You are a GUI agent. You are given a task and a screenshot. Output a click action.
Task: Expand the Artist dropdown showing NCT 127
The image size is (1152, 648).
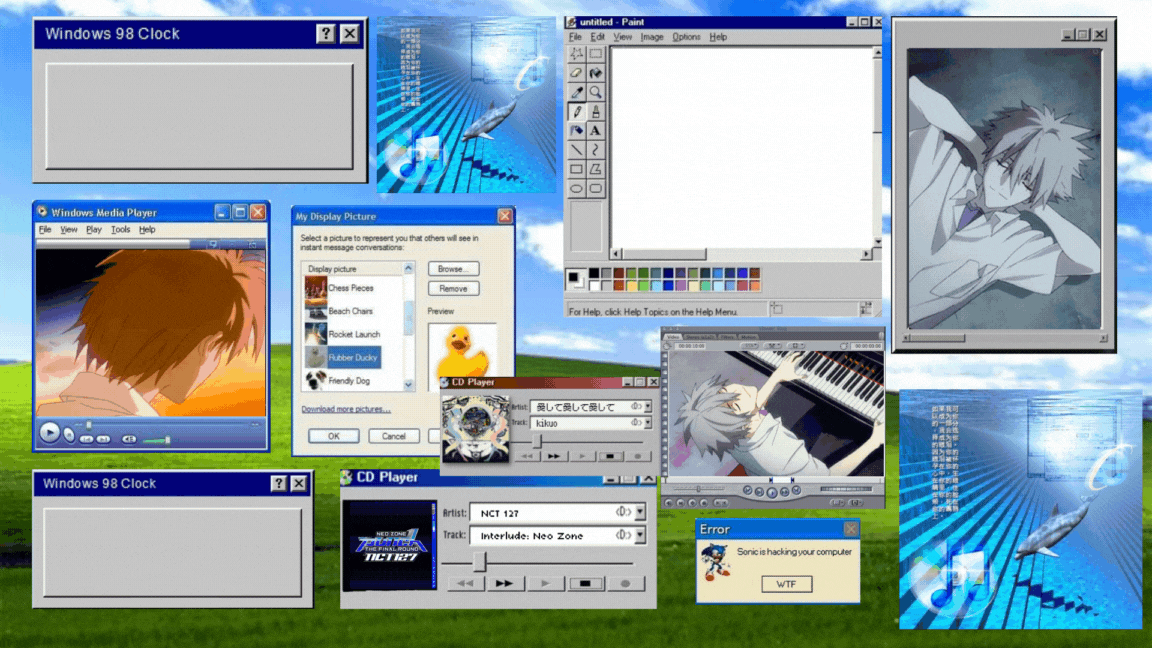(x=641, y=512)
